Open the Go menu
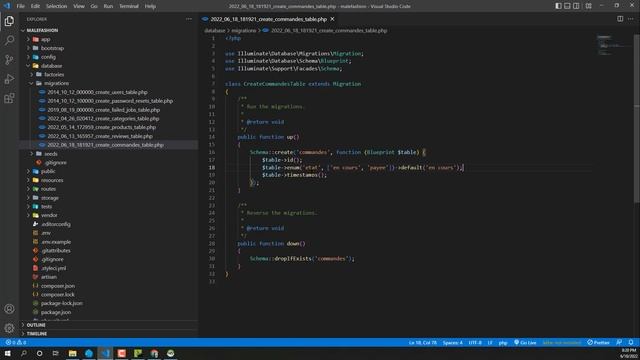This screenshot has width=640, height=360. pyautogui.click(x=94, y=6)
